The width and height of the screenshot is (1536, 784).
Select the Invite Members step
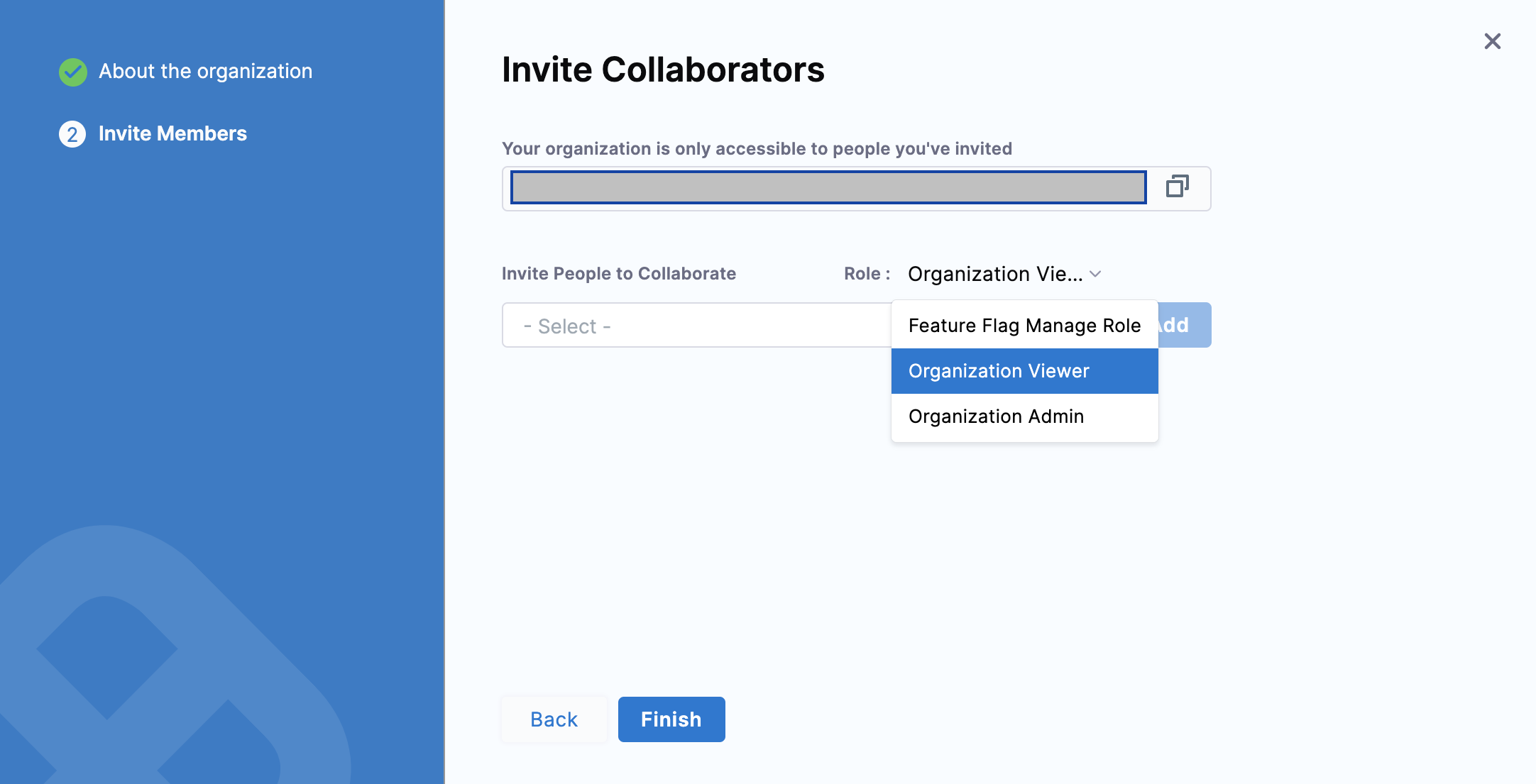[172, 133]
